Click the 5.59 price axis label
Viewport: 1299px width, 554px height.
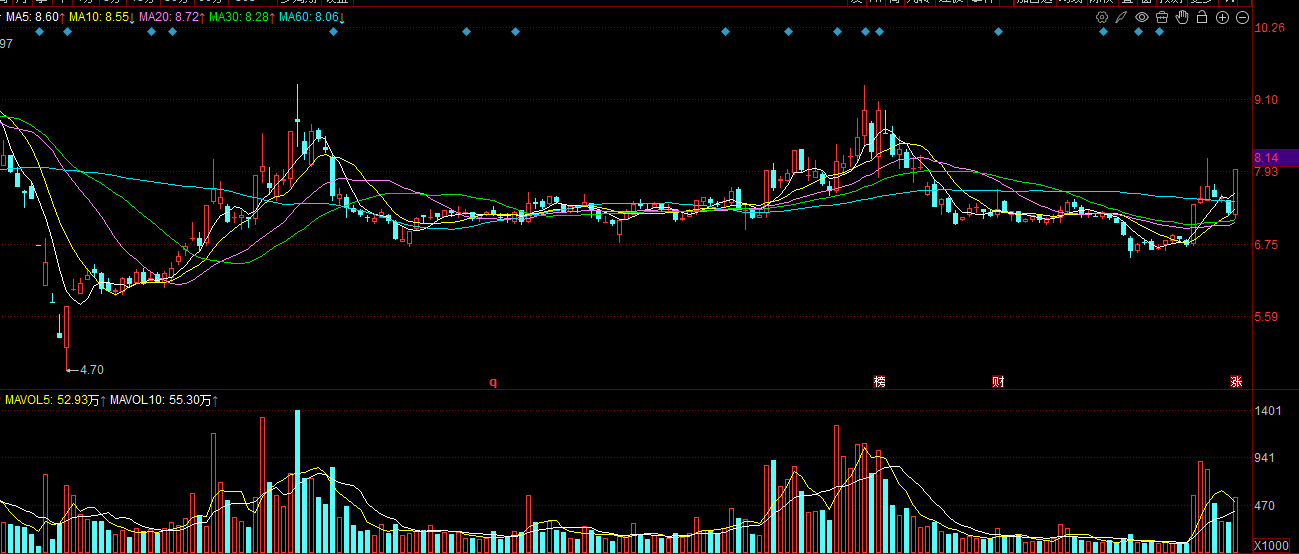[x=1266, y=317]
